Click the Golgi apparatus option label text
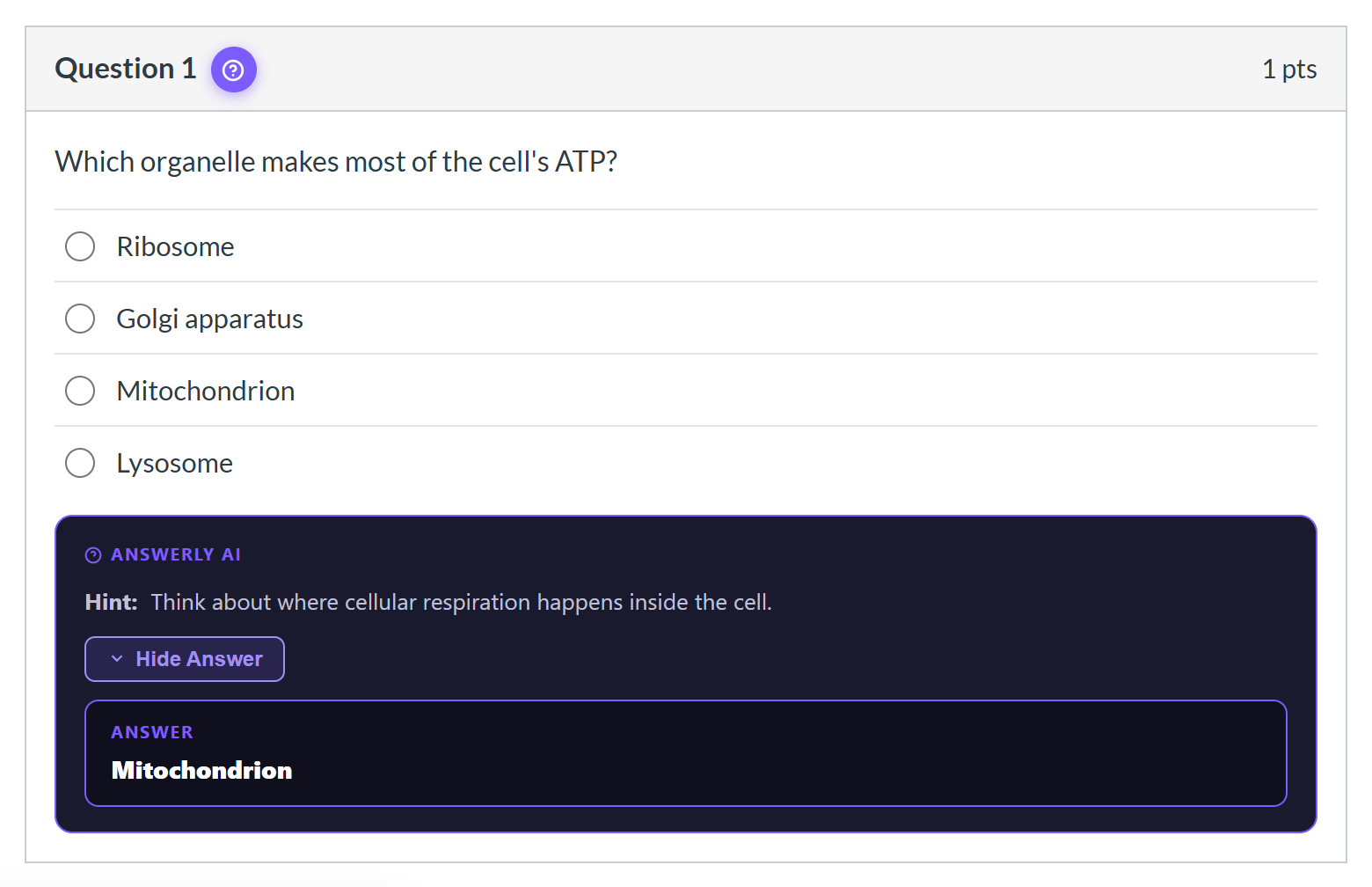 coord(209,319)
